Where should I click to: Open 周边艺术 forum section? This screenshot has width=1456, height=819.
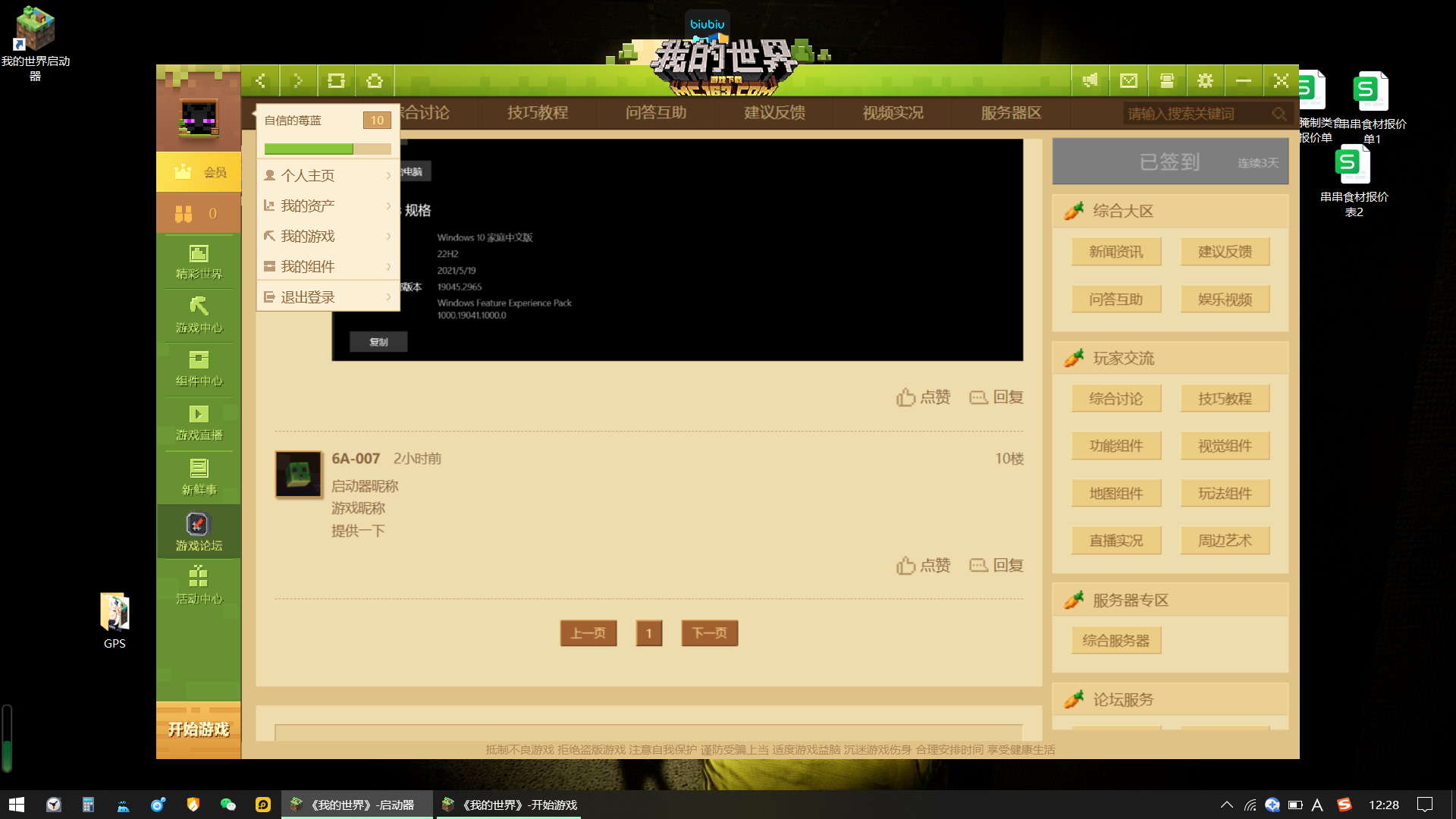1225,541
